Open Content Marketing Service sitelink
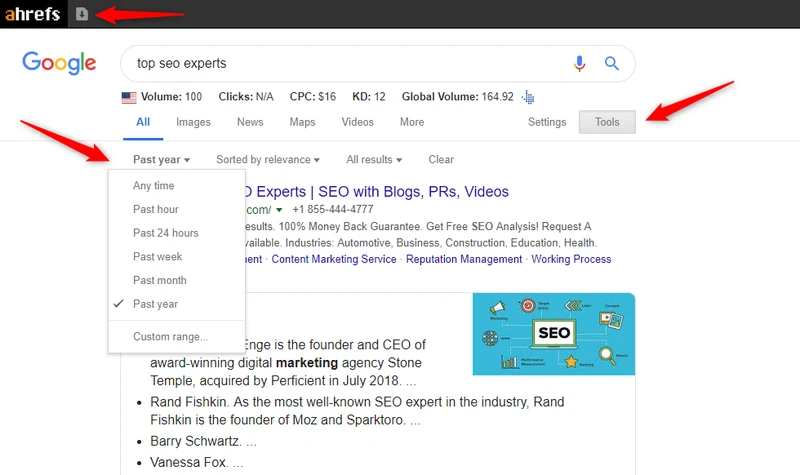Screen dimensions: 800x475 tap(334, 259)
